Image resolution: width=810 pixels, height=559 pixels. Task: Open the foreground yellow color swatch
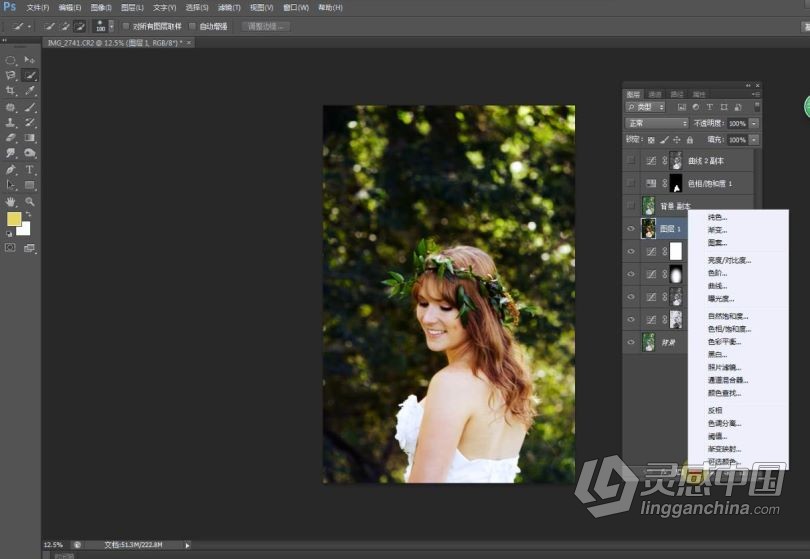click(13, 219)
